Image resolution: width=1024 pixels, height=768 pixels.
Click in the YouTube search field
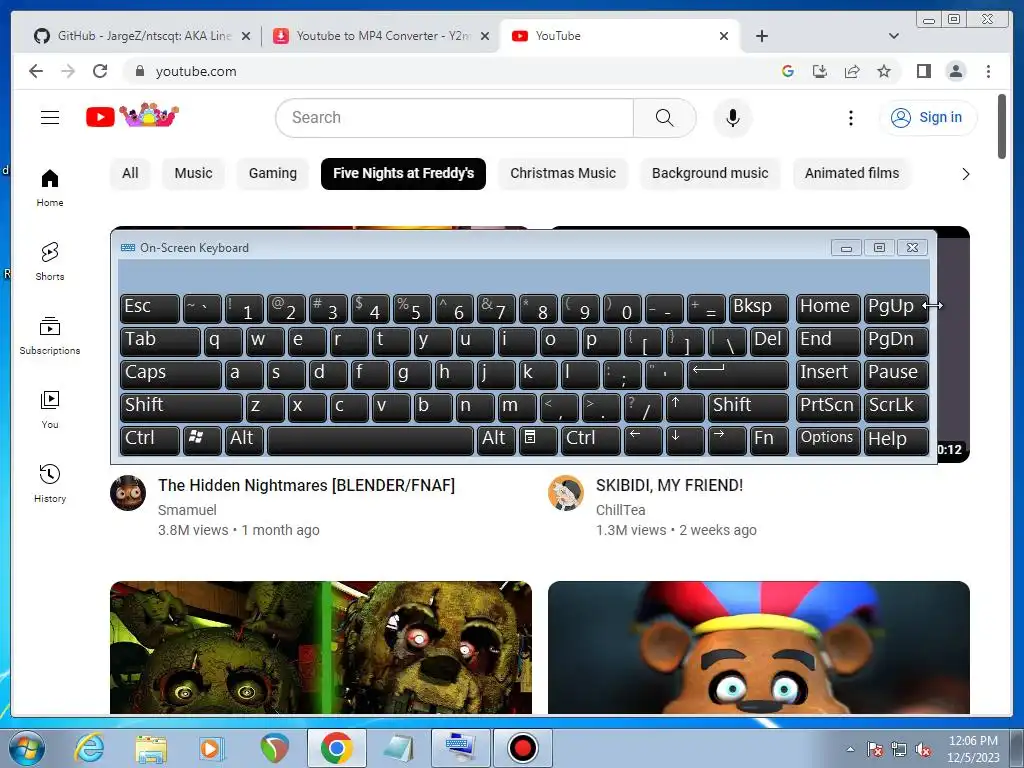click(x=455, y=118)
